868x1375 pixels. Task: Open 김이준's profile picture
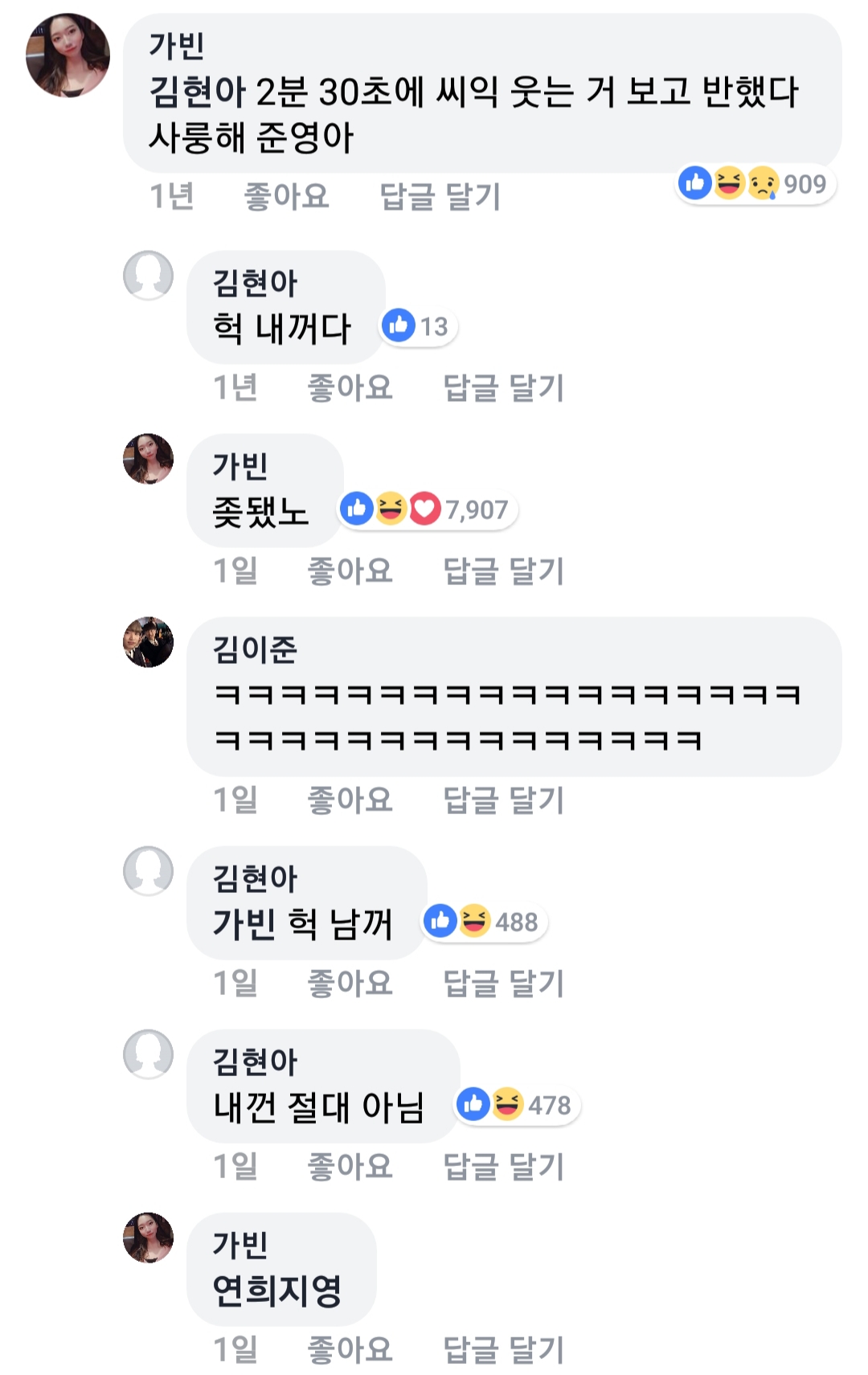(x=148, y=642)
